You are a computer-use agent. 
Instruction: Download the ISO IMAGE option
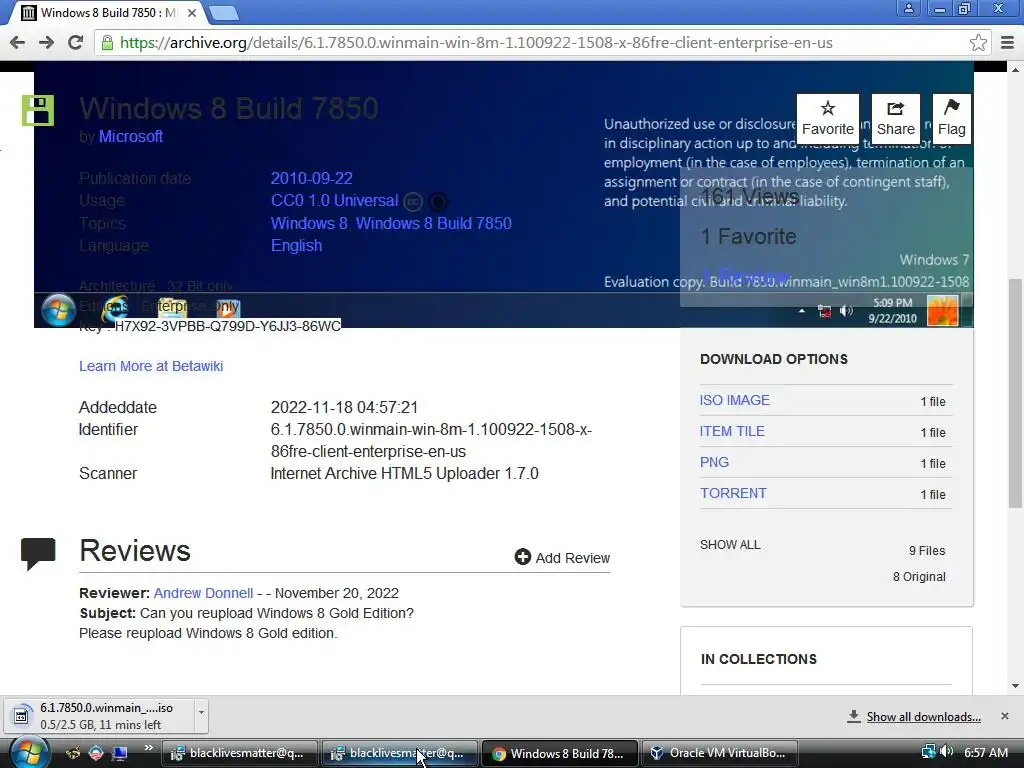click(735, 400)
